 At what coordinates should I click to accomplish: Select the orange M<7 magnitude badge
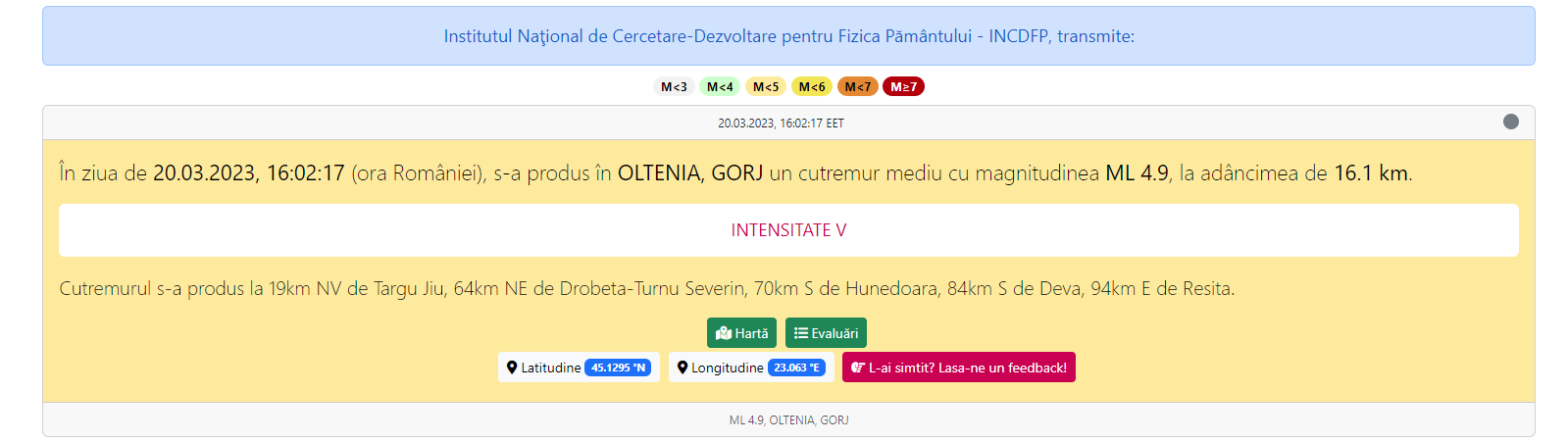857,87
